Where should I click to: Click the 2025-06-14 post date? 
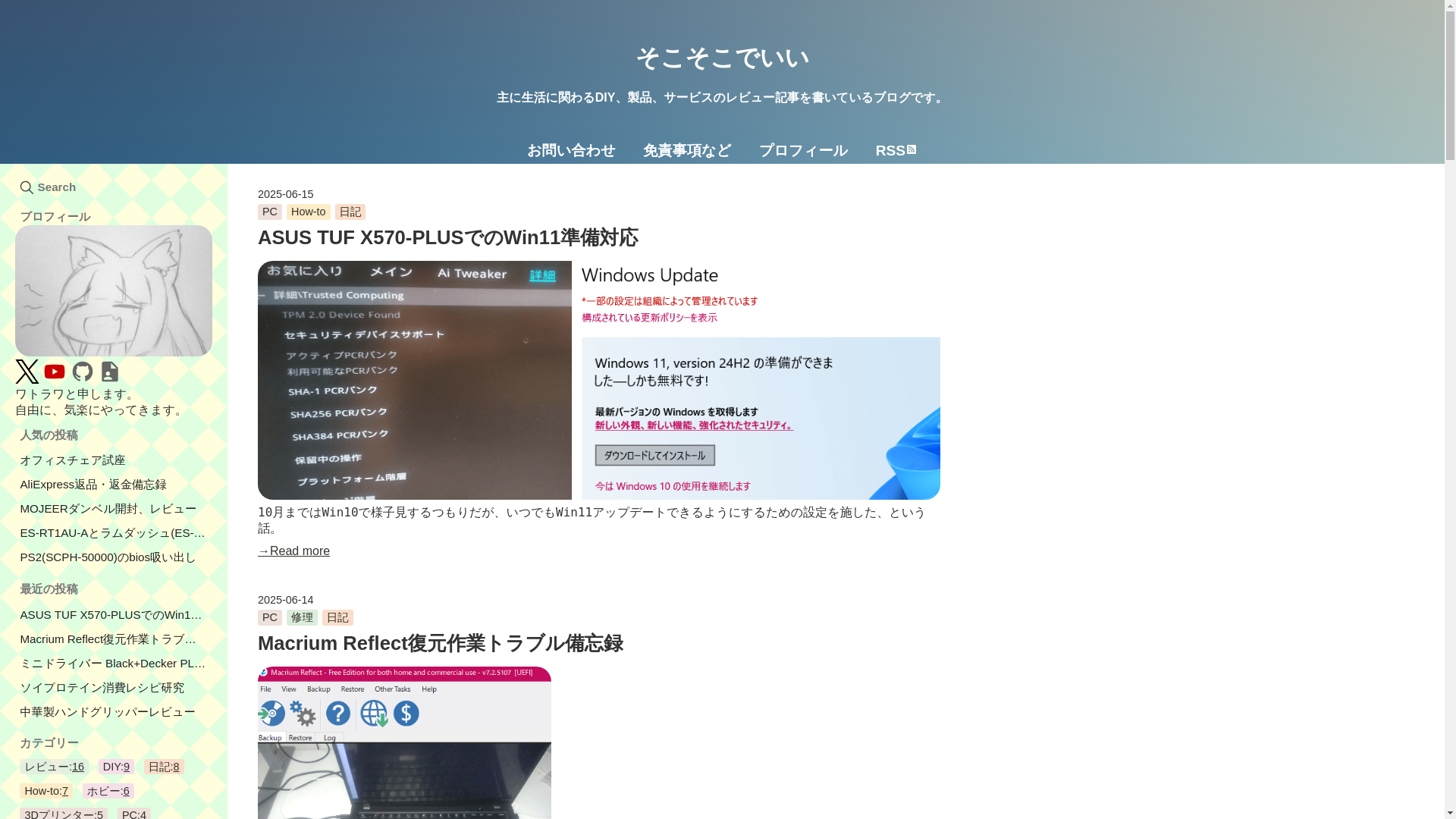(x=286, y=600)
